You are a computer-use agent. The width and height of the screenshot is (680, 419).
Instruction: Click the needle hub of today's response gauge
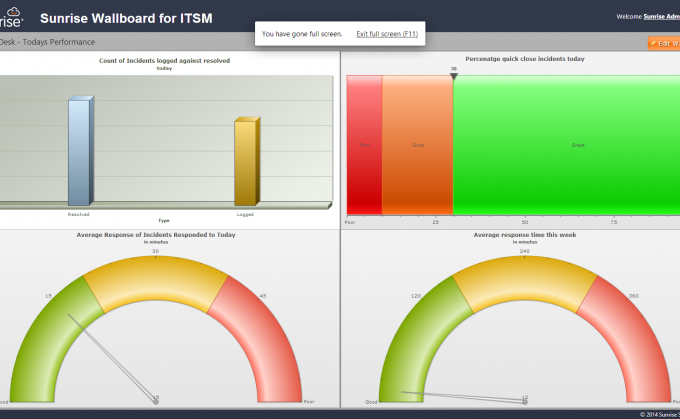[x=156, y=402]
